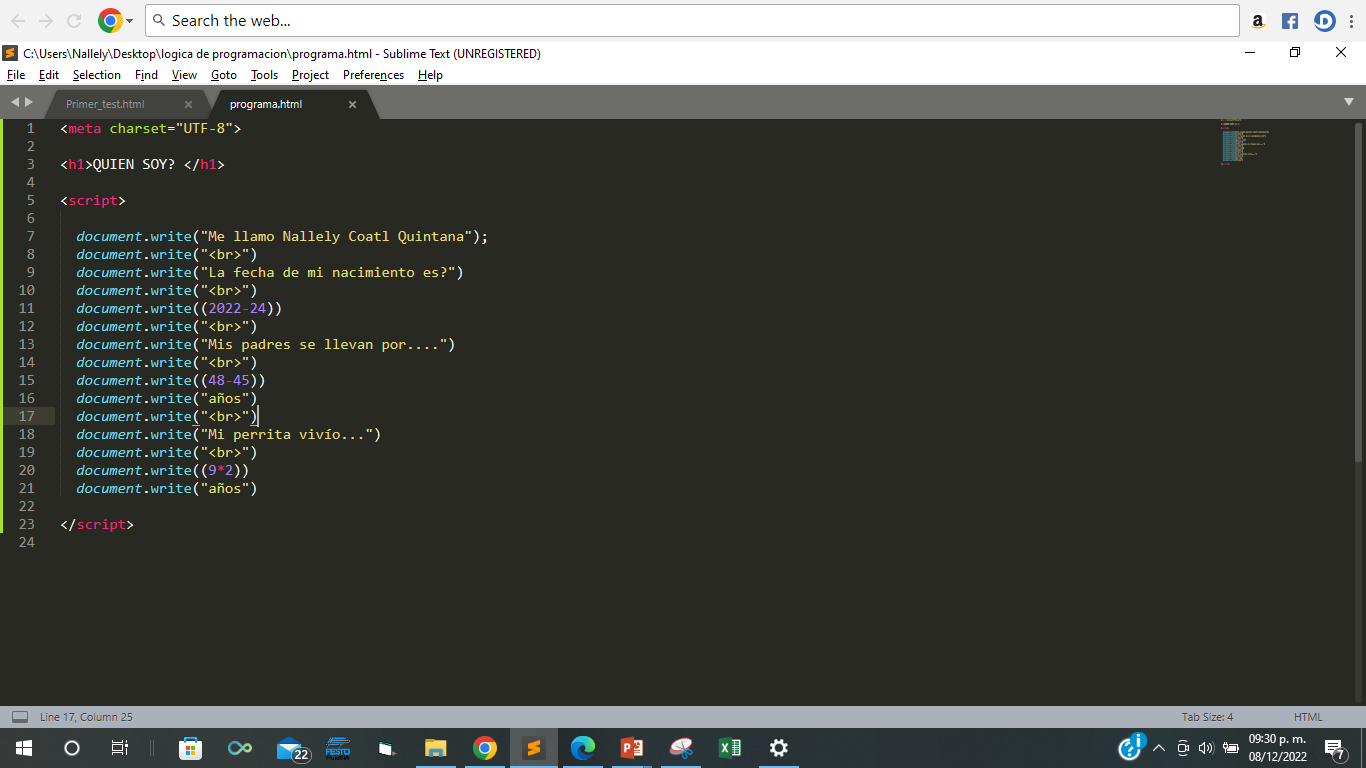Open the Amazon shortcut icon
Image resolution: width=1366 pixels, height=768 pixels.
tap(1259, 20)
